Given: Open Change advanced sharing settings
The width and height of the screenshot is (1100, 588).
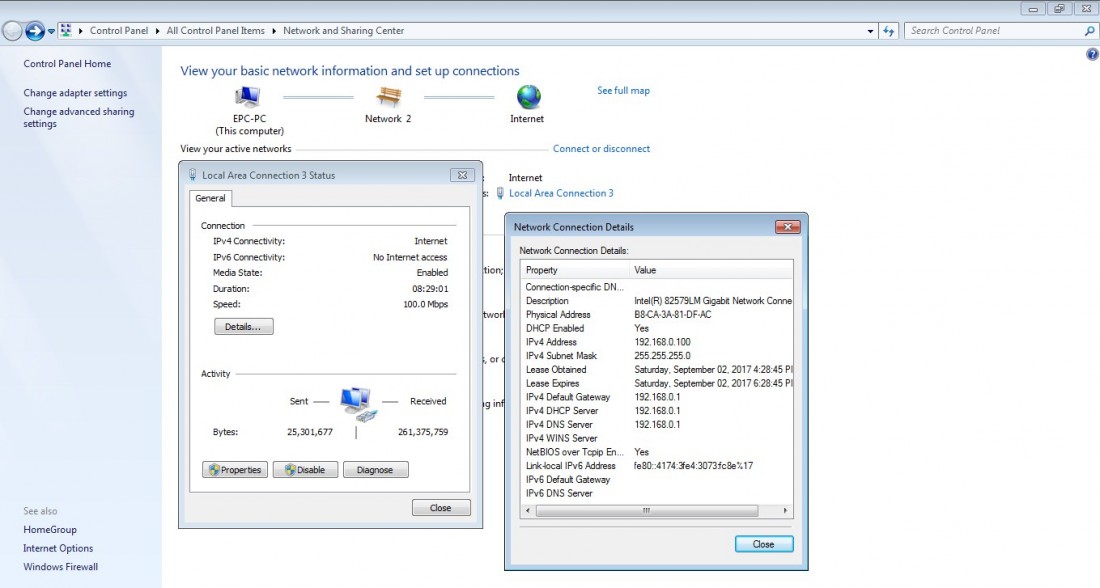Looking at the screenshot, I should pyautogui.click(x=79, y=117).
